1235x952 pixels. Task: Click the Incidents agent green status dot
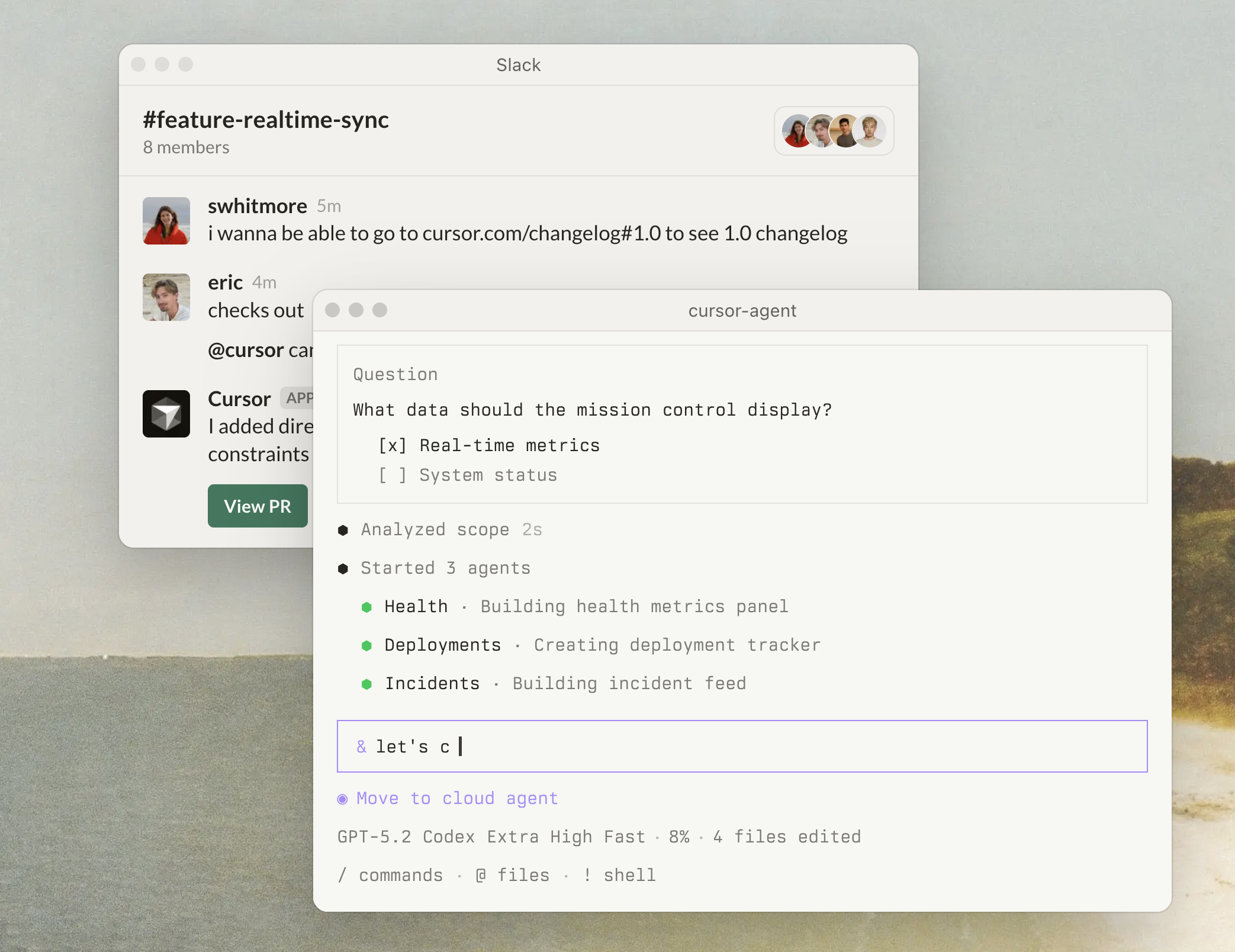tap(366, 684)
